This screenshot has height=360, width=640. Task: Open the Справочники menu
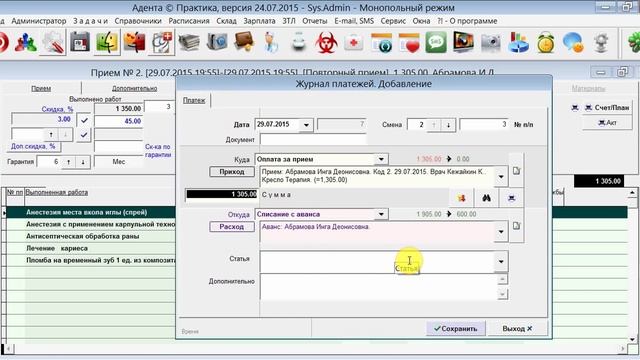[138, 21]
